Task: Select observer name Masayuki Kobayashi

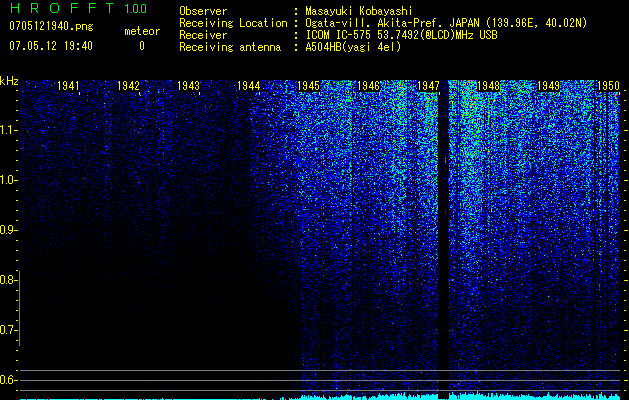Action: 359,11
